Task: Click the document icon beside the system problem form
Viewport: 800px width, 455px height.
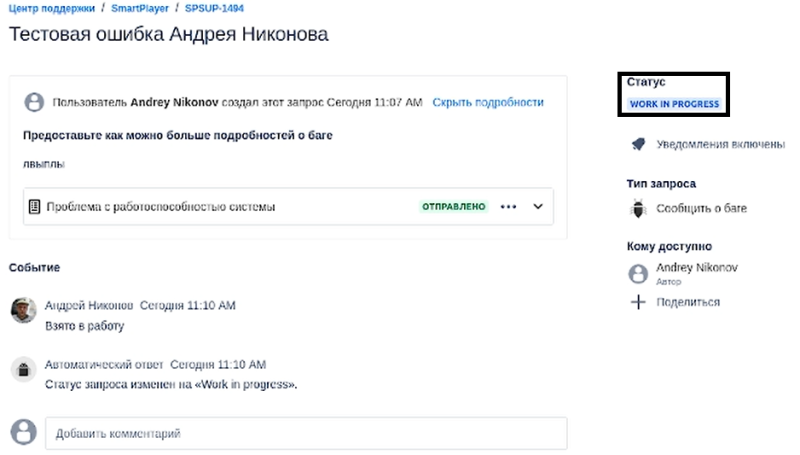Action: [x=35, y=207]
